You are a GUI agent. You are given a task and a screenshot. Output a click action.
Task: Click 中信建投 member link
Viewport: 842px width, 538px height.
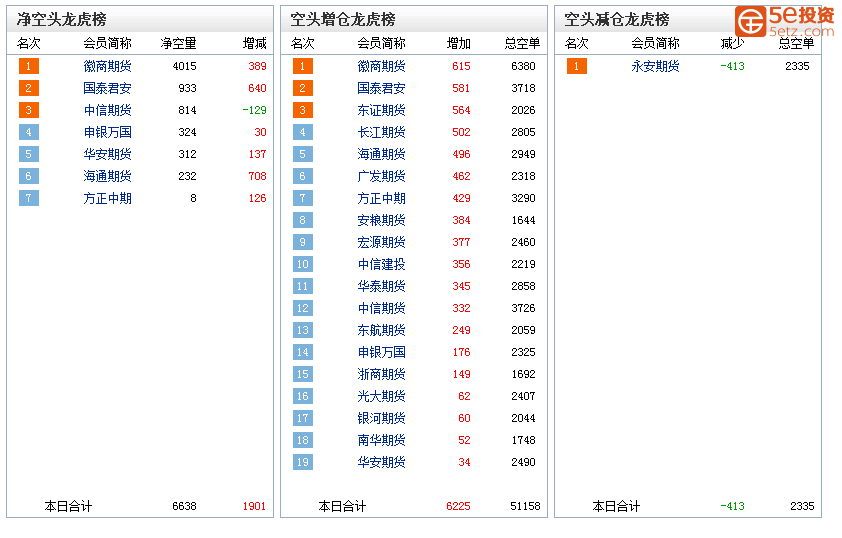click(x=381, y=264)
